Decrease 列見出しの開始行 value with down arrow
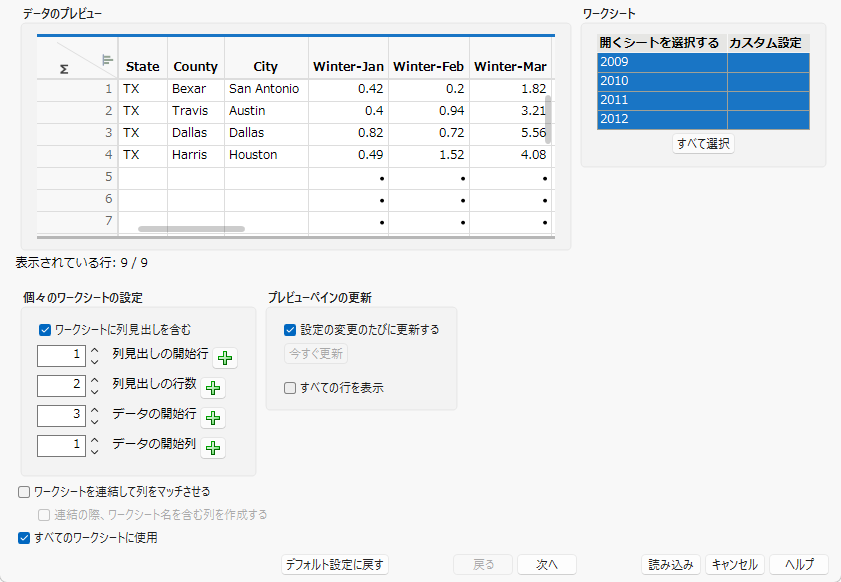The image size is (841, 582). [95, 362]
